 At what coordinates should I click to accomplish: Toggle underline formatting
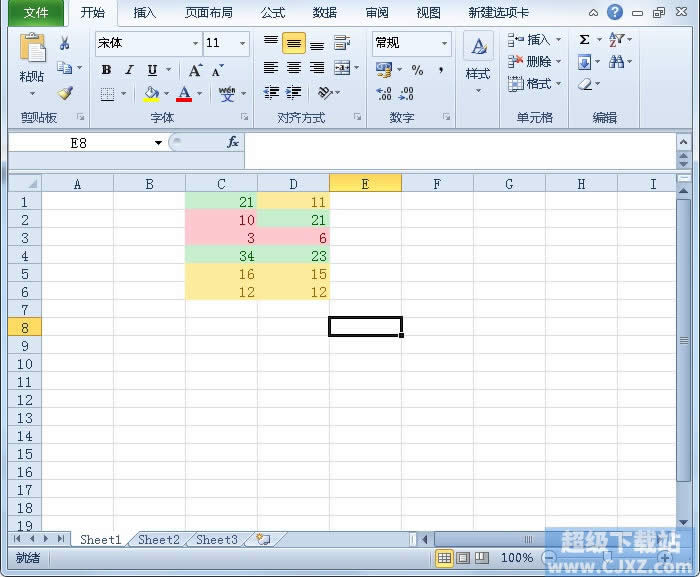tap(152, 70)
